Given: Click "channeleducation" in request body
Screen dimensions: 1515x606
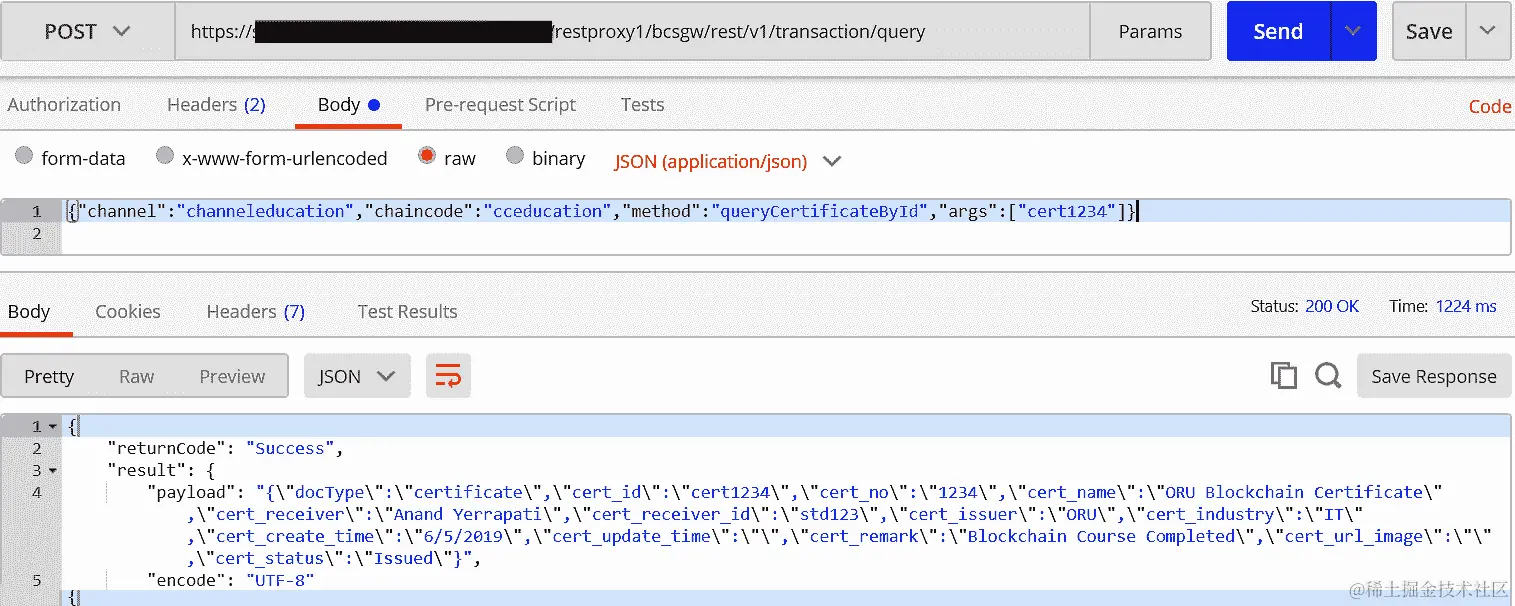Looking at the screenshot, I should click(266, 211).
